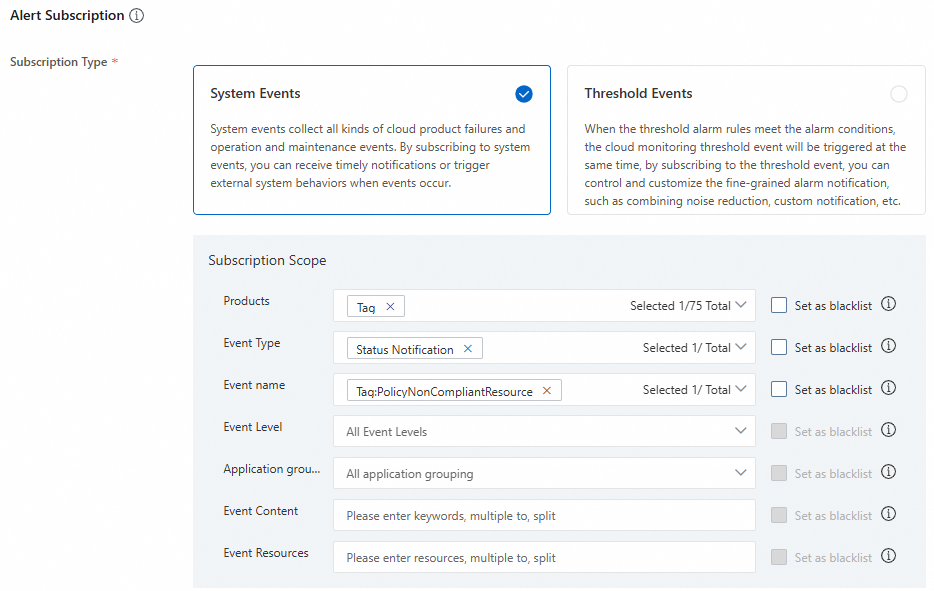This screenshot has width=934, height=591.
Task: Click info icon on Event Level row
Action: pyautogui.click(x=888, y=431)
